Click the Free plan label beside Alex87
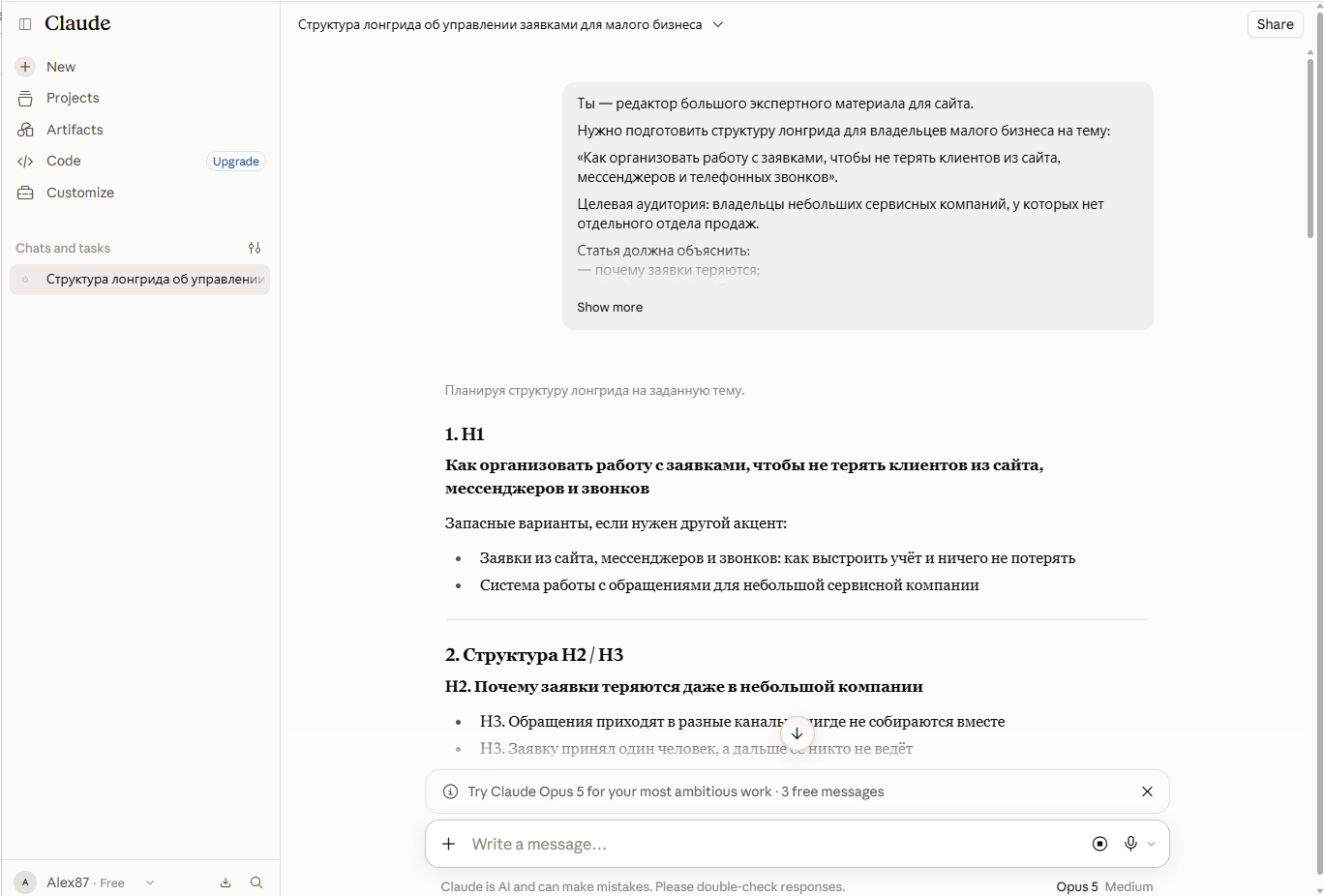The image size is (1324, 896). pos(112,882)
